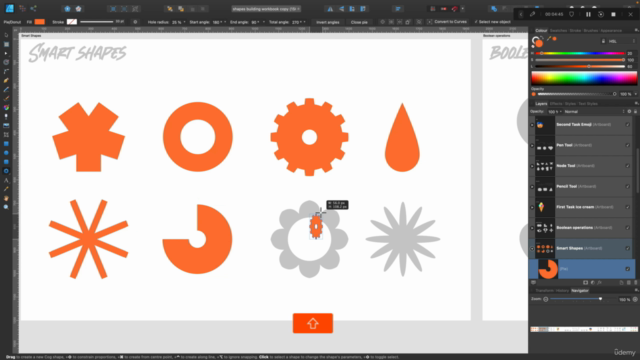Switch to the History tab
Viewport: 640px width, 360px height.
562,291
